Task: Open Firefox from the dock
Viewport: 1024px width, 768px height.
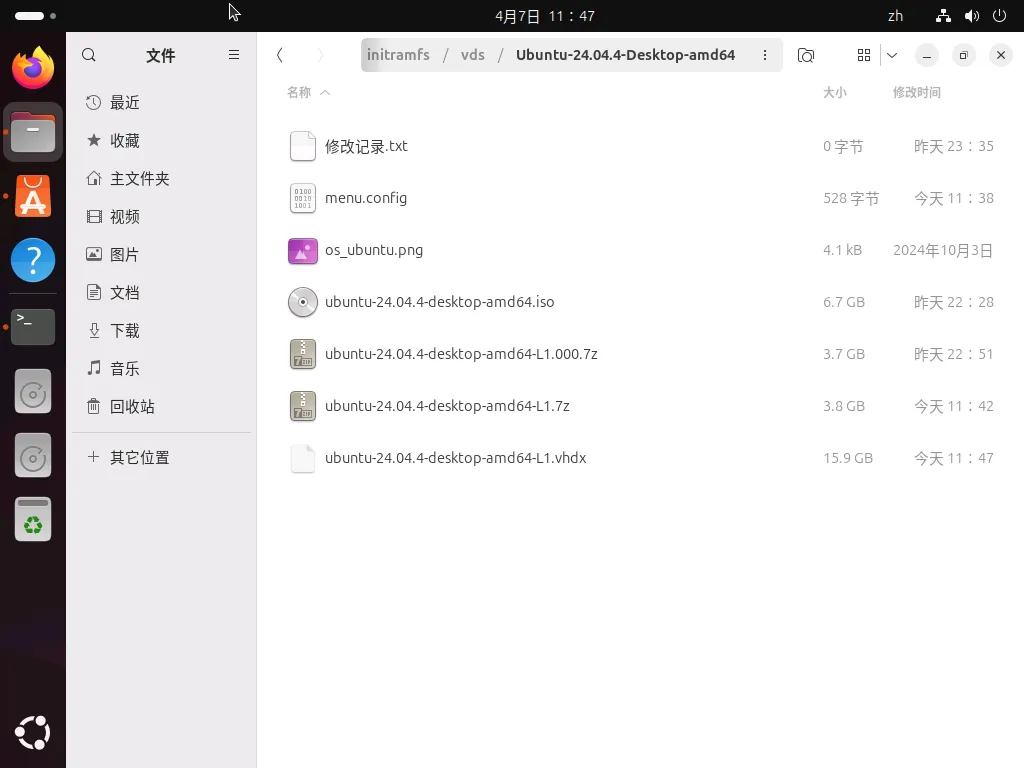Action: (x=33, y=68)
